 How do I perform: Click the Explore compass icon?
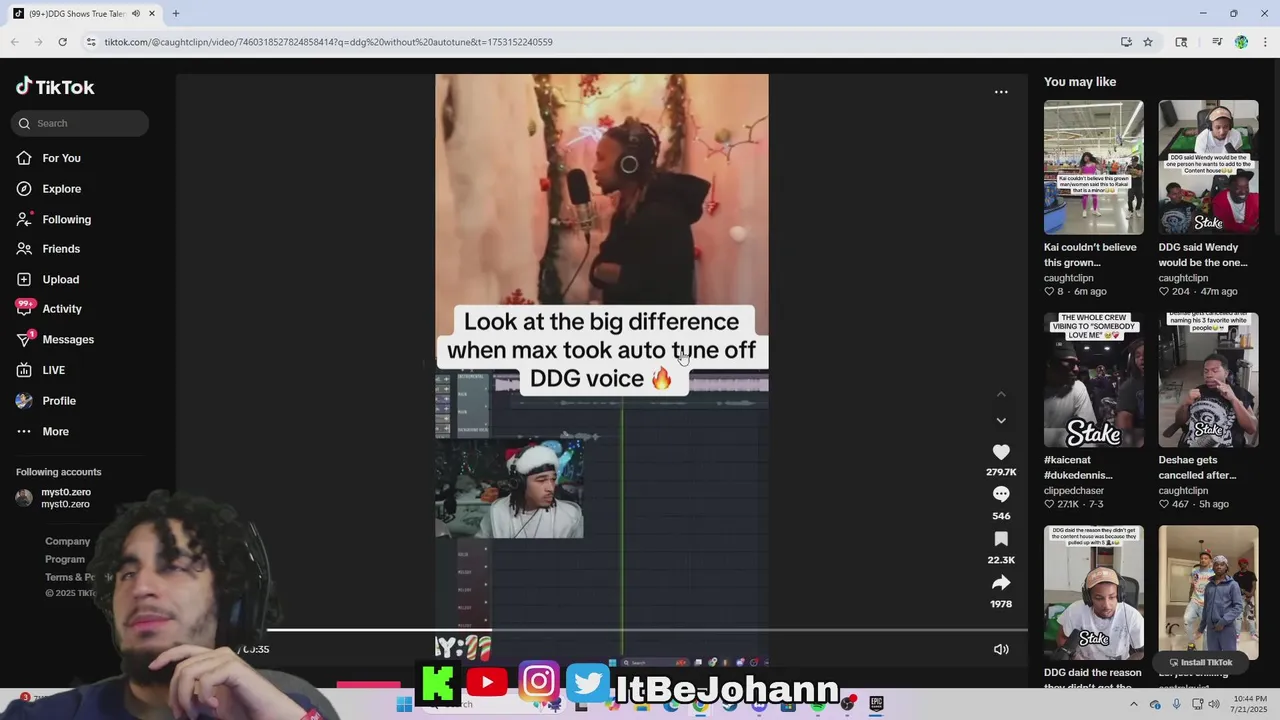[x=24, y=189]
